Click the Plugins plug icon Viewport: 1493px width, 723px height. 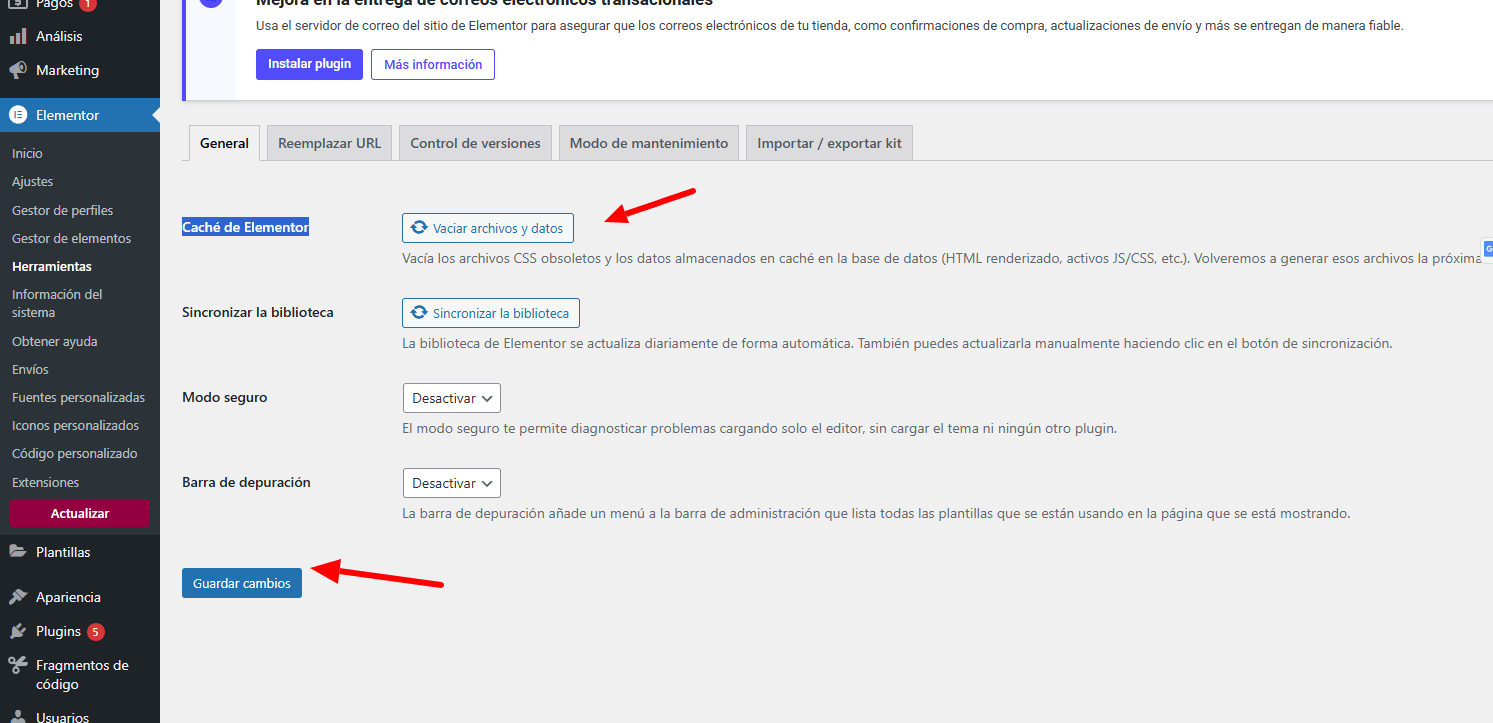point(18,631)
